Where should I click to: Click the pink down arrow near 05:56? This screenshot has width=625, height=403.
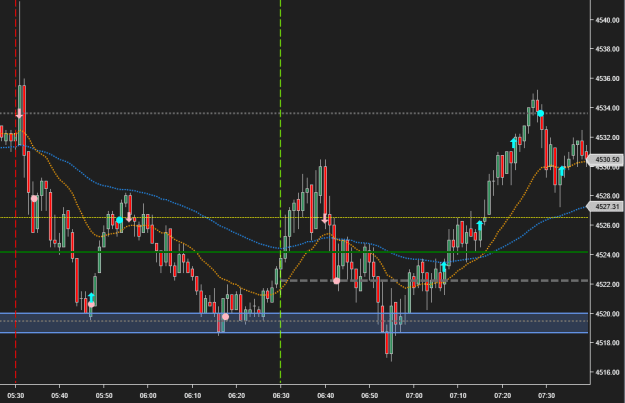point(129,217)
